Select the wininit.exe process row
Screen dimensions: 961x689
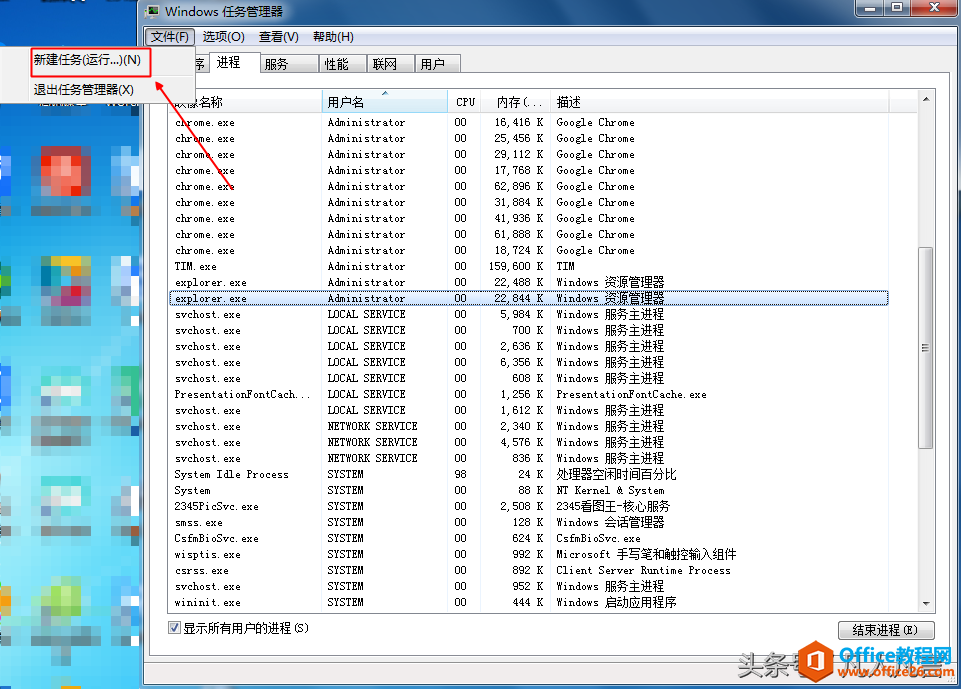(528, 603)
